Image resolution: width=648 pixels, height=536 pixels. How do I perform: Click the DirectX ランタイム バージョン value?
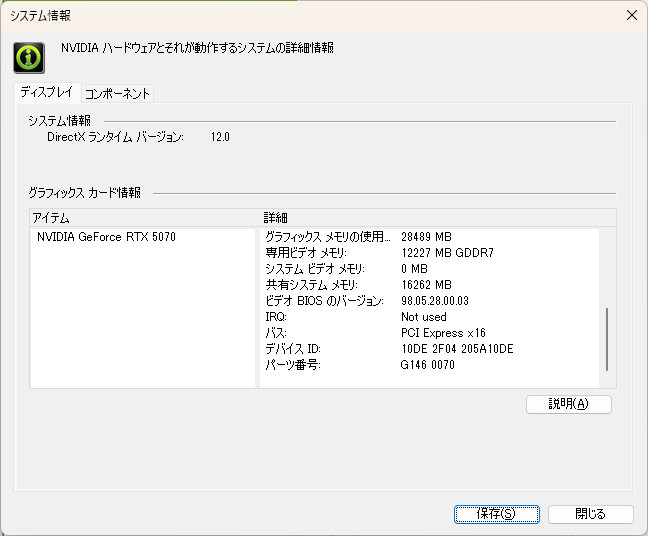point(220,137)
